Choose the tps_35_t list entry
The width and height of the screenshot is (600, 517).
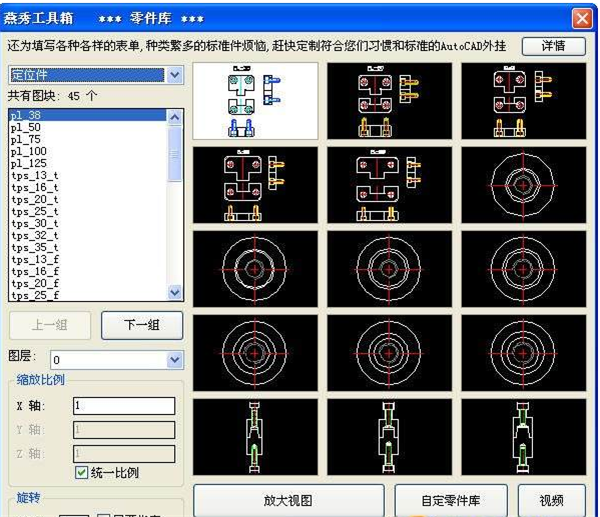pos(34,247)
